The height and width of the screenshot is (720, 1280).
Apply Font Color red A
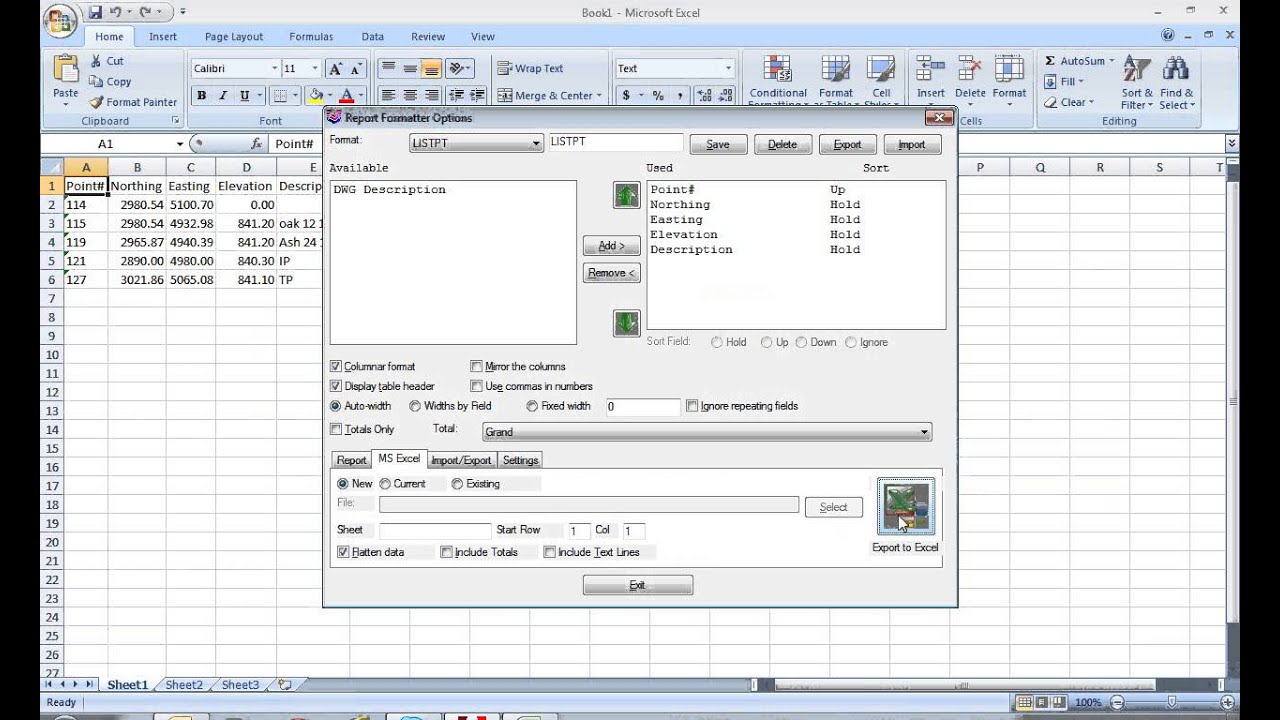coord(346,96)
